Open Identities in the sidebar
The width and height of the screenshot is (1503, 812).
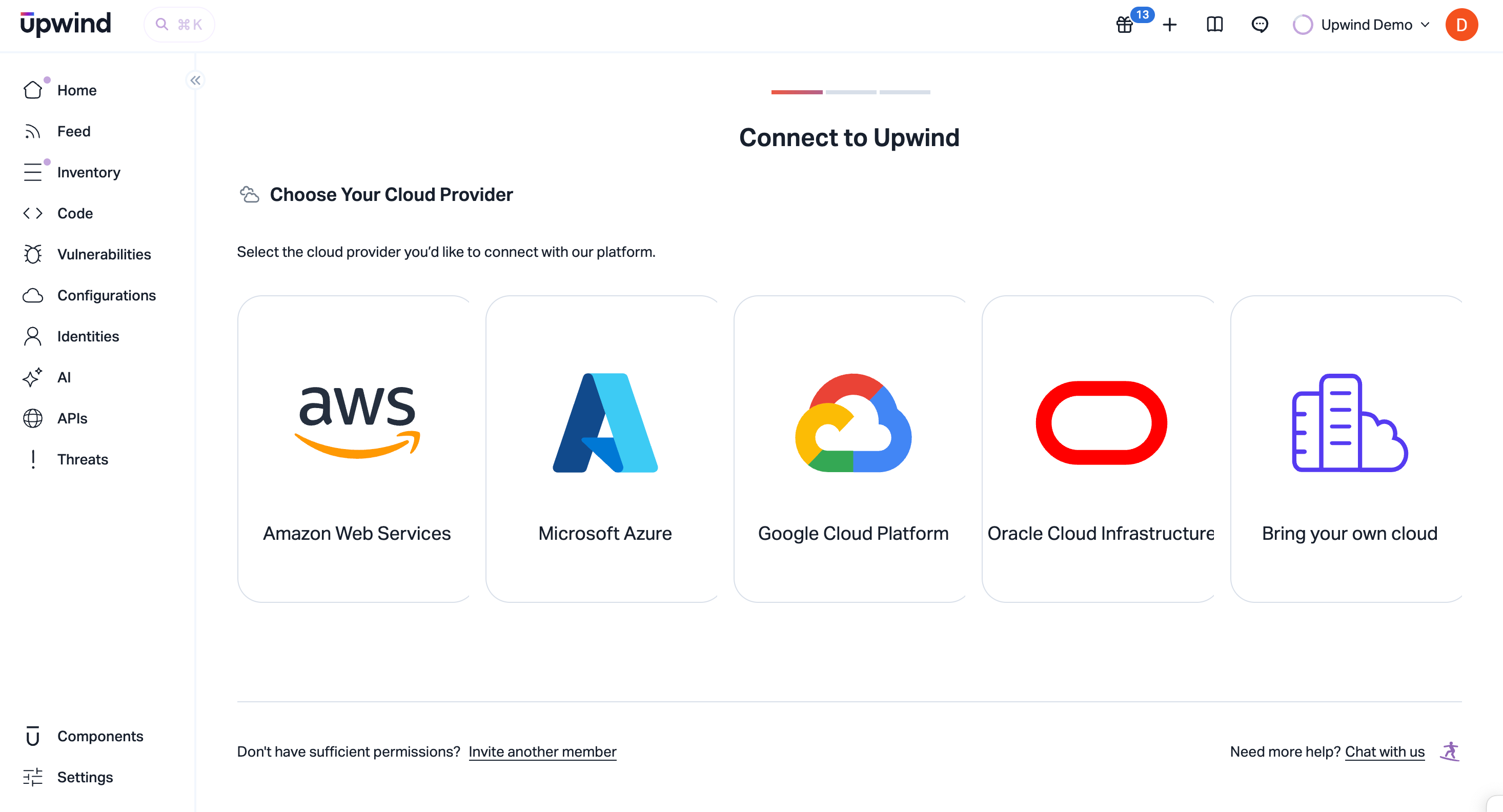point(88,337)
